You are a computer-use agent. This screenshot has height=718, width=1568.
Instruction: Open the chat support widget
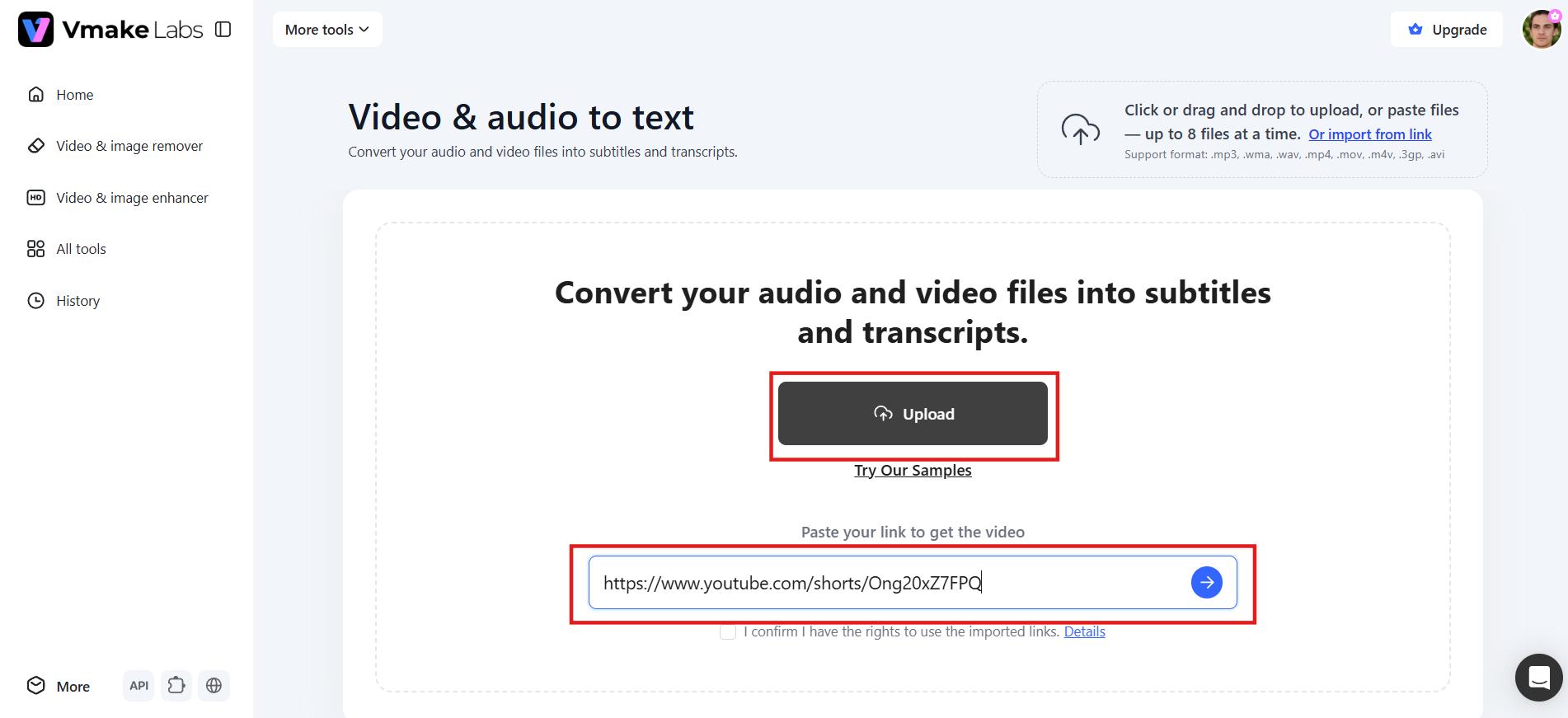click(1538, 678)
